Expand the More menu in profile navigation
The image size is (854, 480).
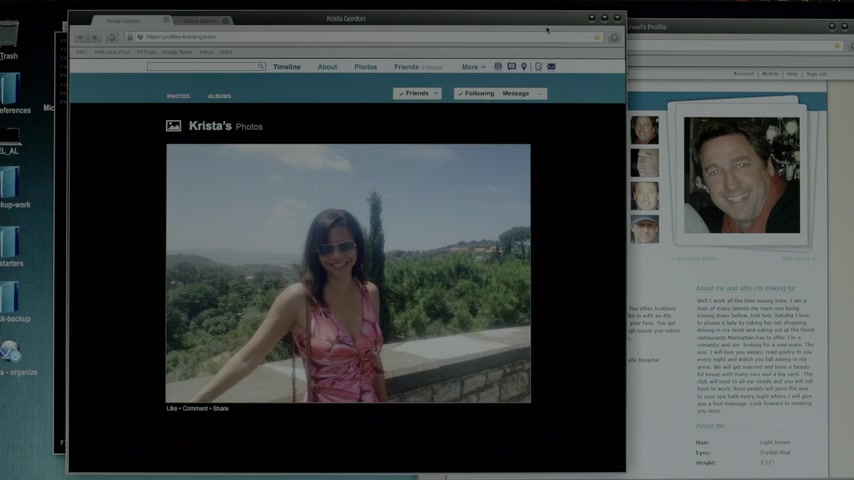click(472, 67)
